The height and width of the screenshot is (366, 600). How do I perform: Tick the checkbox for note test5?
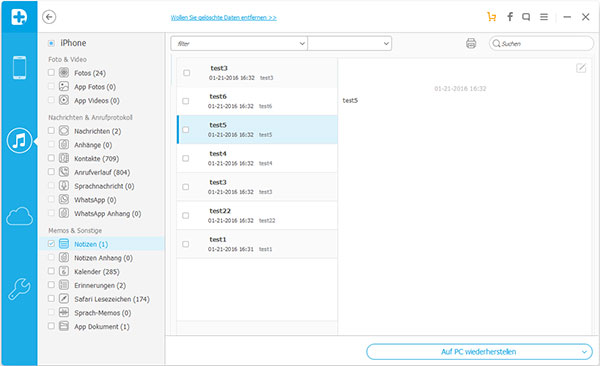(186, 130)
